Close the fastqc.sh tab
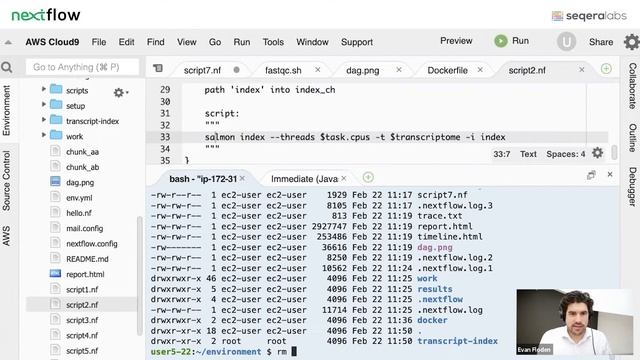This screenshot has height=360, width=640. [318, 70]
